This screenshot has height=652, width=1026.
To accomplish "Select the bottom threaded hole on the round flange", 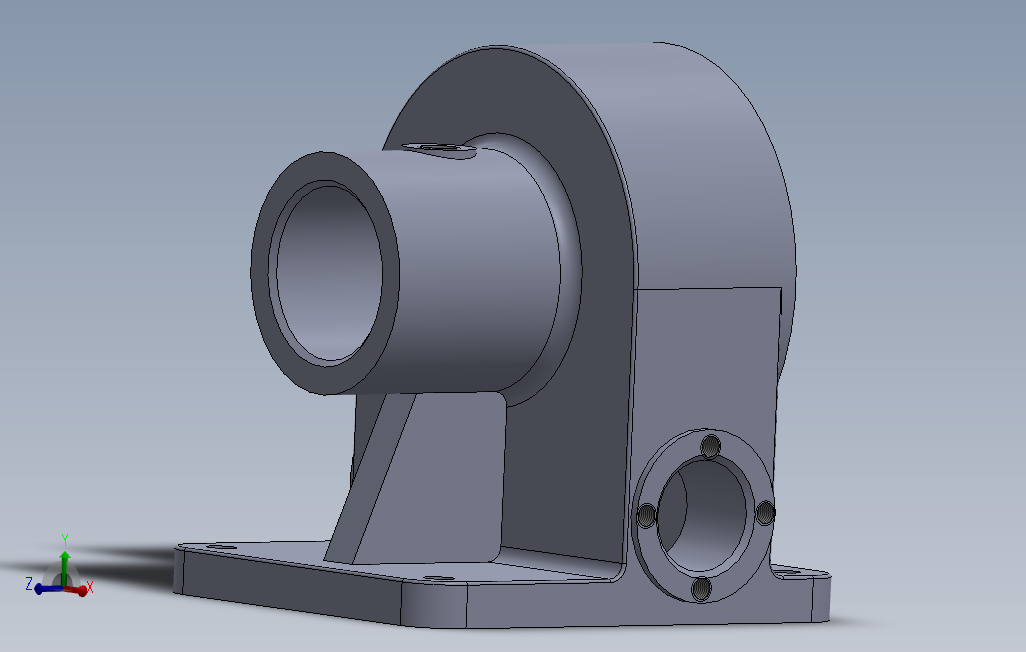I will point(701,589).
